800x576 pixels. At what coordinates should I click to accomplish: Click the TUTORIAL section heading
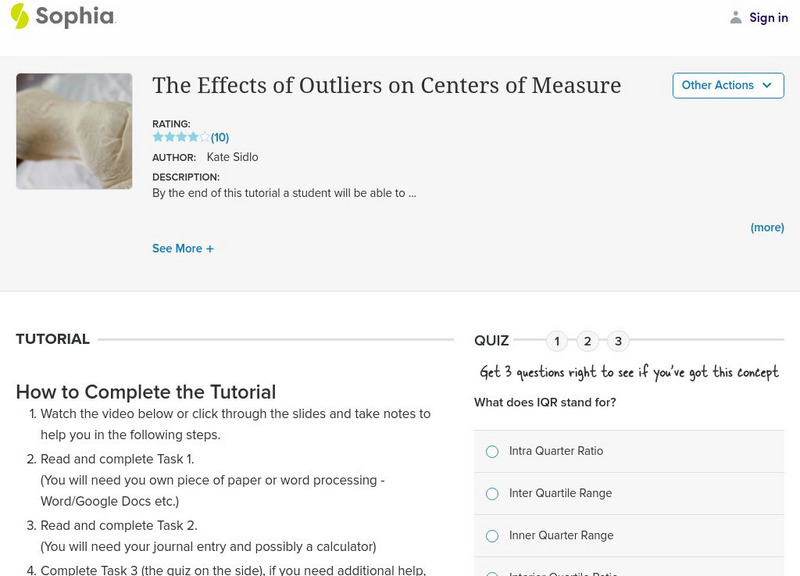(x=53, y=339)
